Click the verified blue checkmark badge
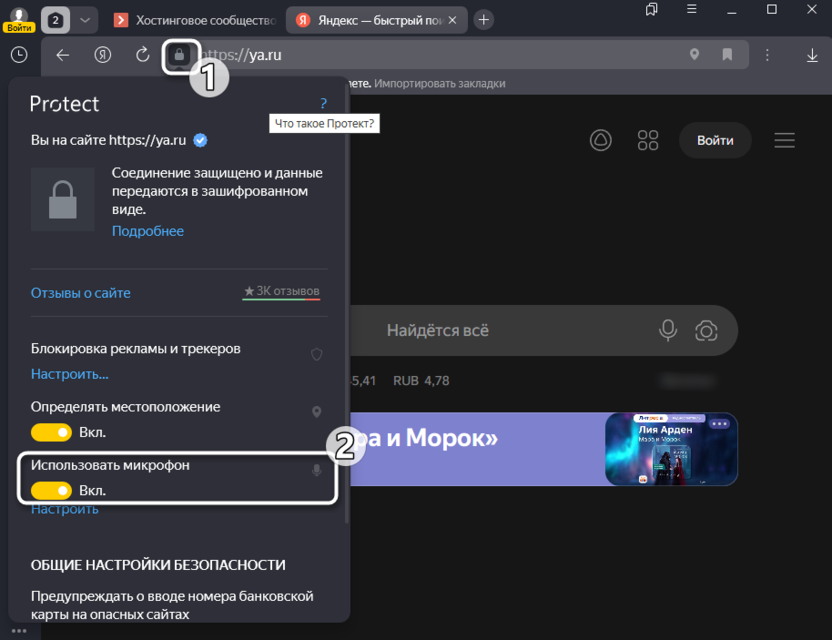The image size is (832, 640). tap(200, 140)
